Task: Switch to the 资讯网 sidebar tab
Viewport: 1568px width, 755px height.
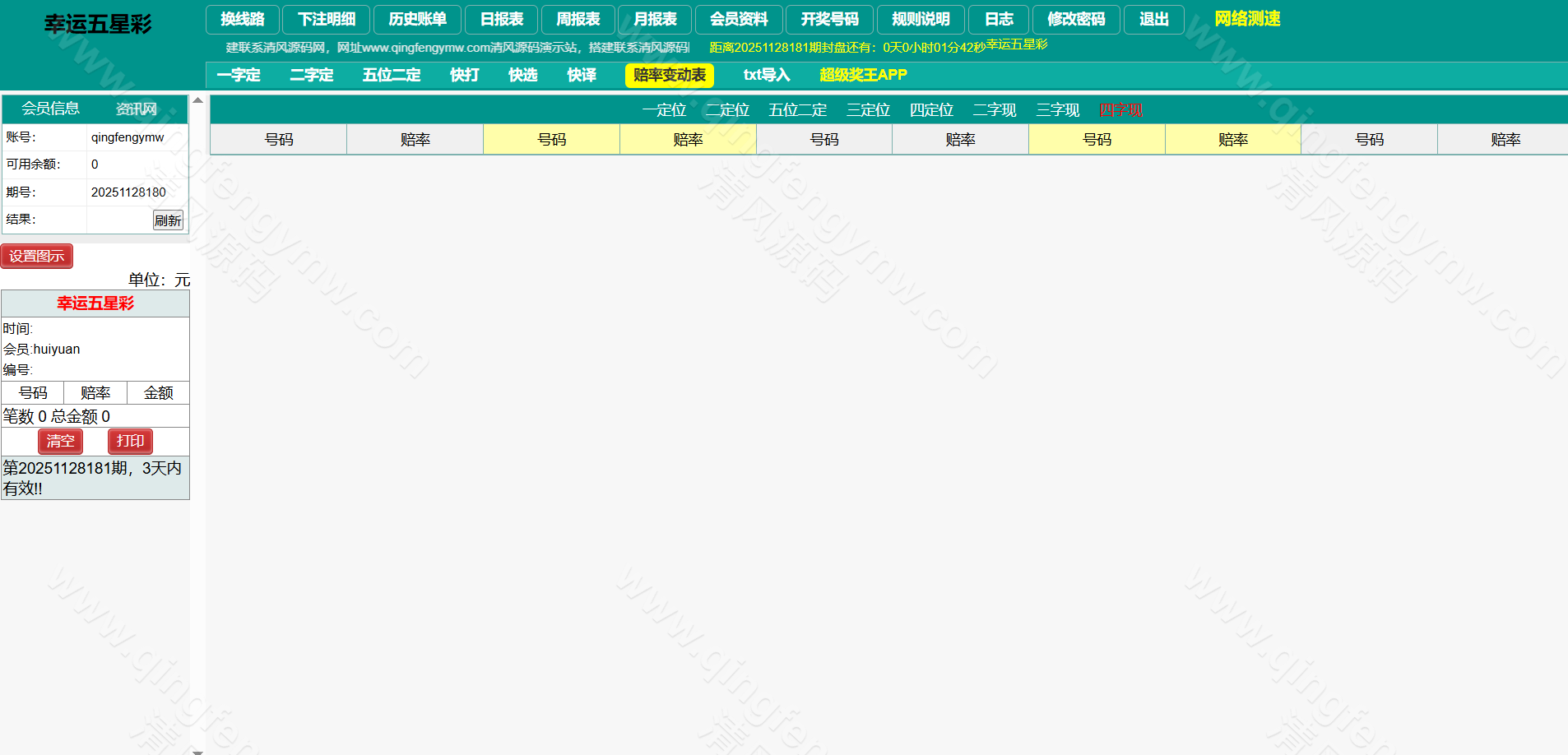Action: [136, 109]
